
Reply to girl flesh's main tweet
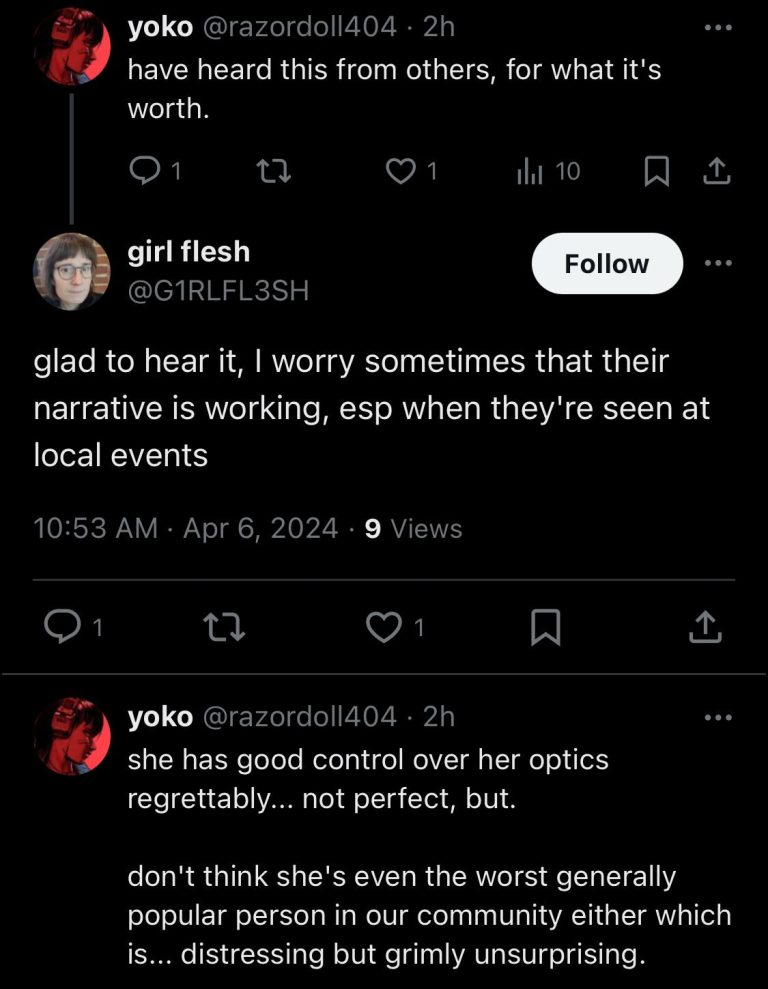click(62, 627)
